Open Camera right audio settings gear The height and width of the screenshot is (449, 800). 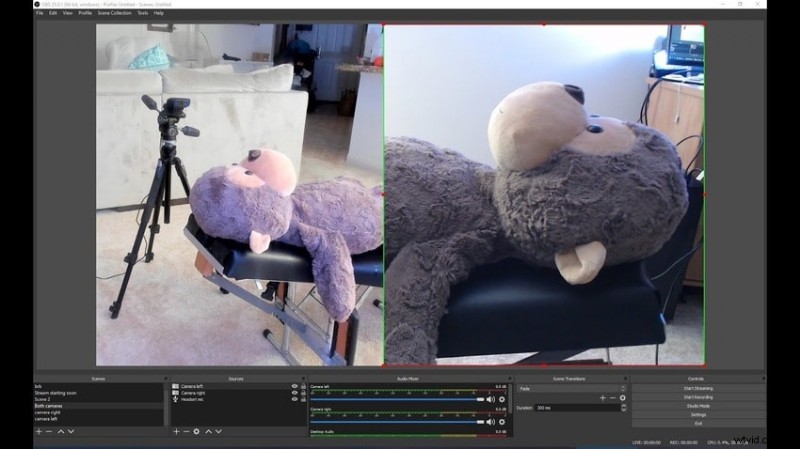tap(501, 422)
